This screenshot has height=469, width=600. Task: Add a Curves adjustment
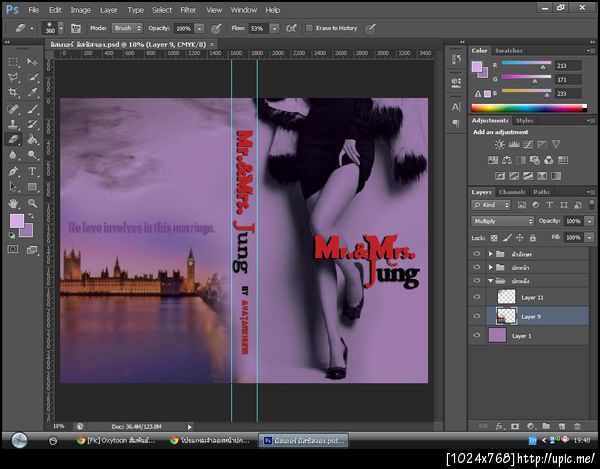point(528,144)
